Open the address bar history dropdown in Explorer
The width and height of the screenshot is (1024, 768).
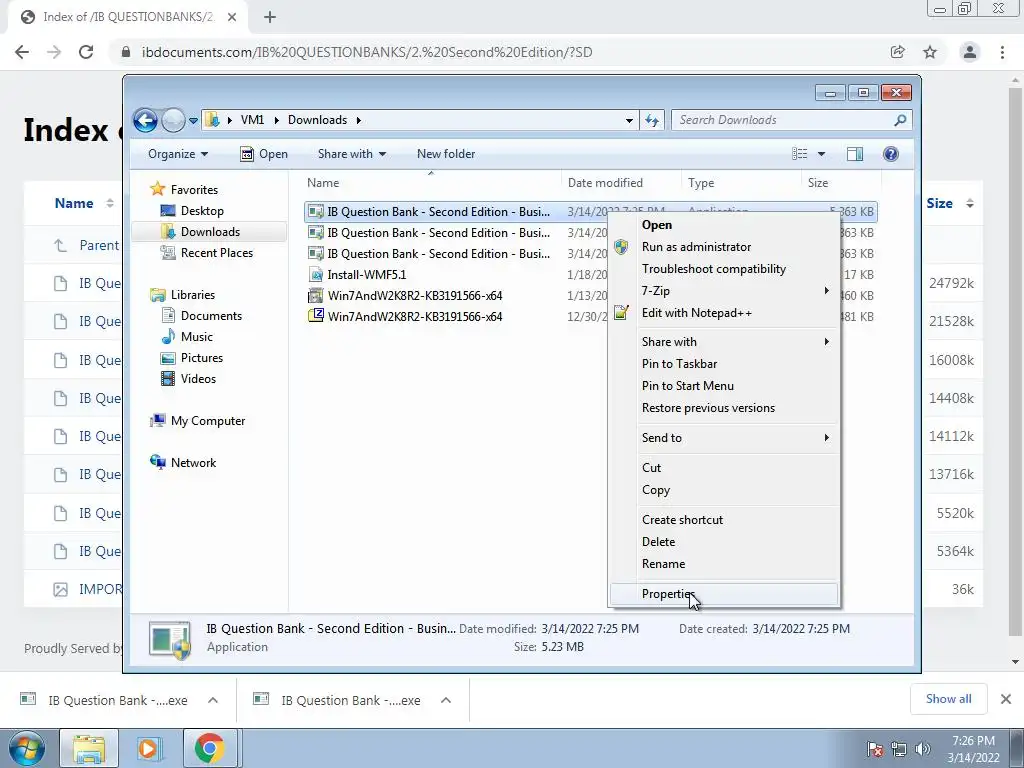click(629, 120)
